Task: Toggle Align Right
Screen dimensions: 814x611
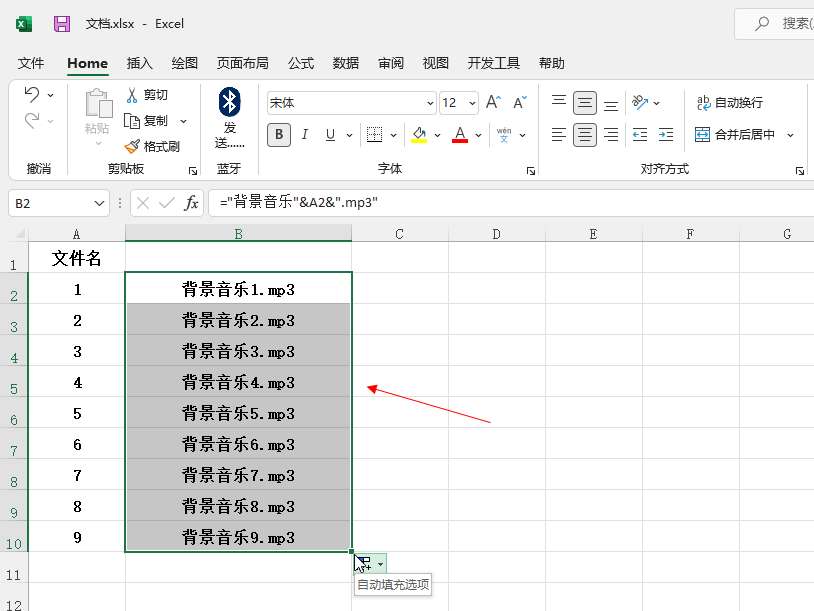Action: (x=611, y=135)
